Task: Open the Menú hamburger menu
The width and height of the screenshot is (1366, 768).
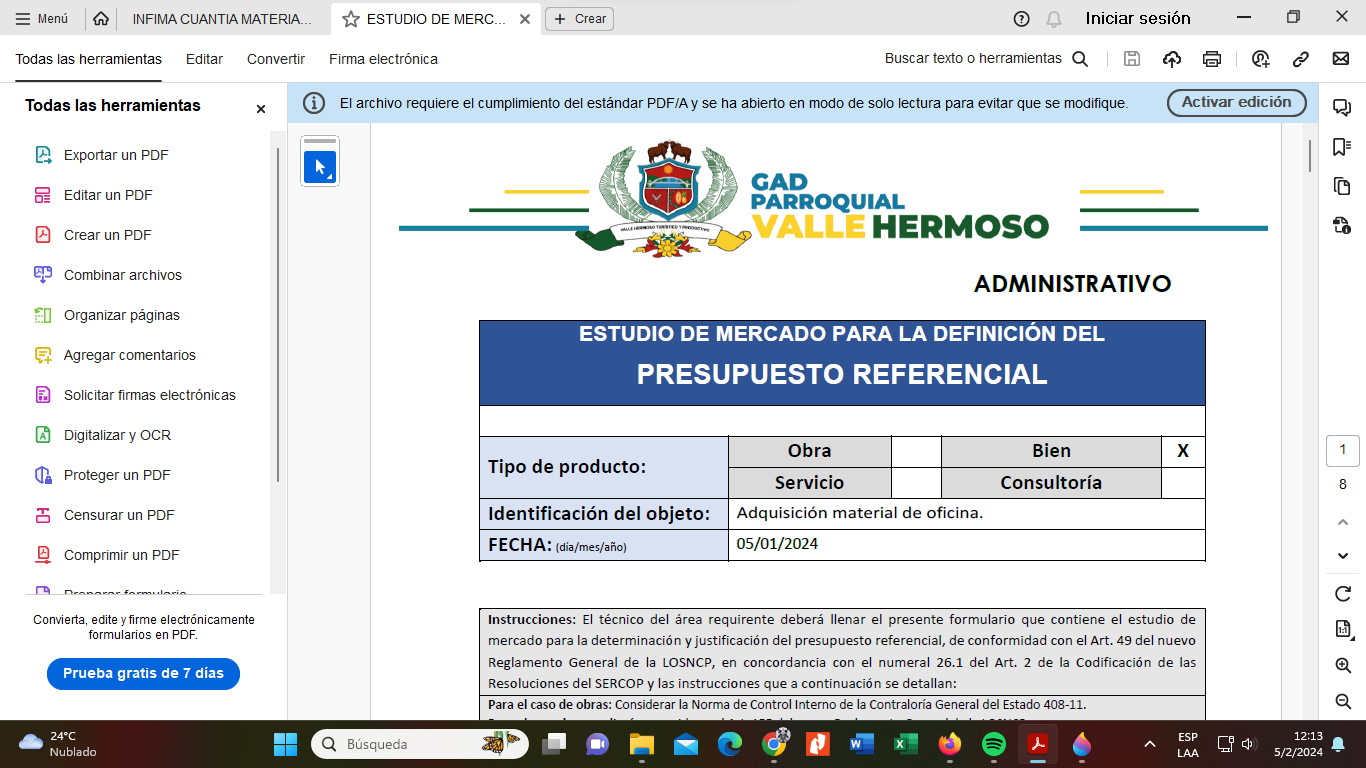Action: (x=42, y=19)
